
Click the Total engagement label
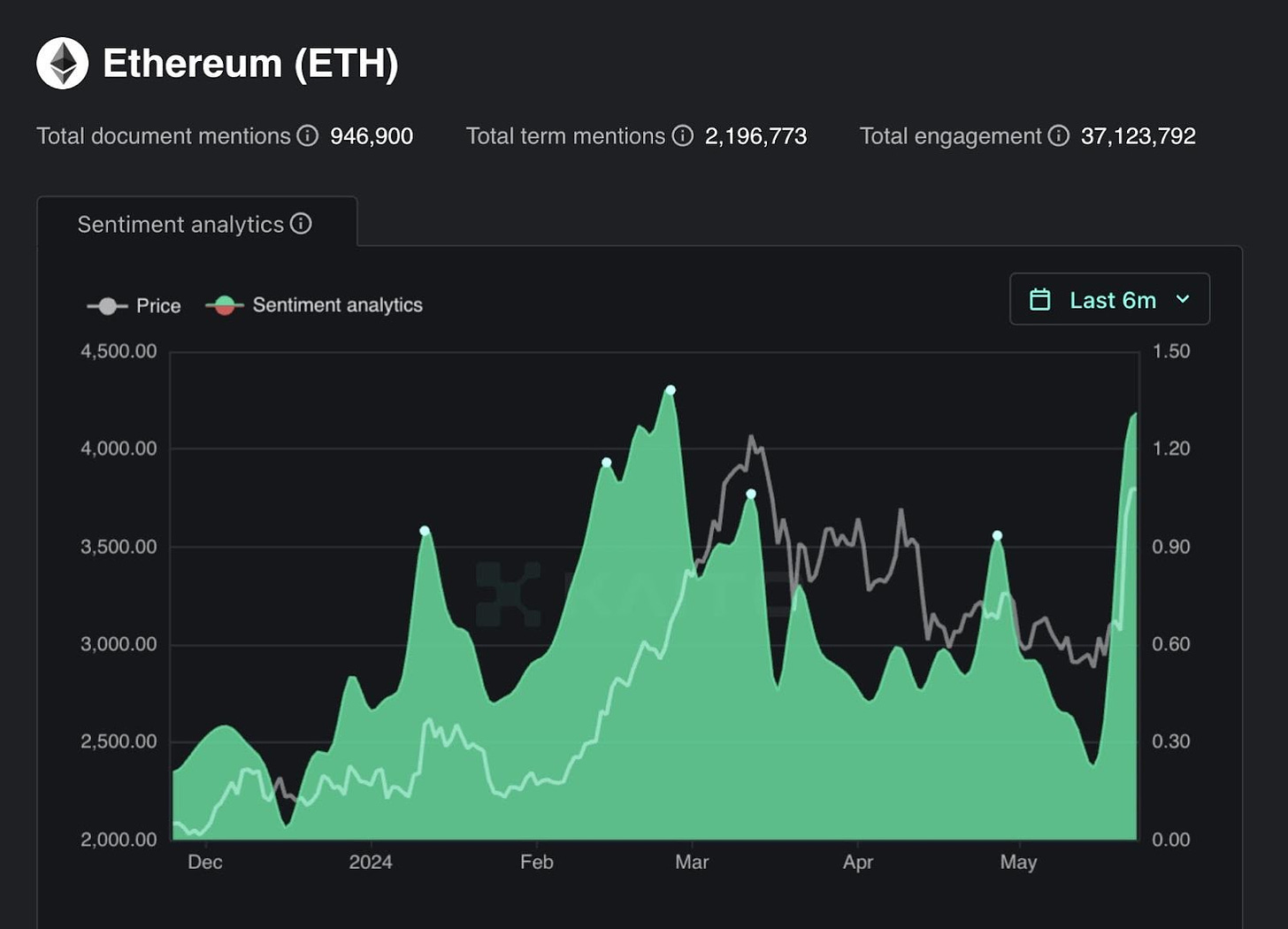[951, 136]
